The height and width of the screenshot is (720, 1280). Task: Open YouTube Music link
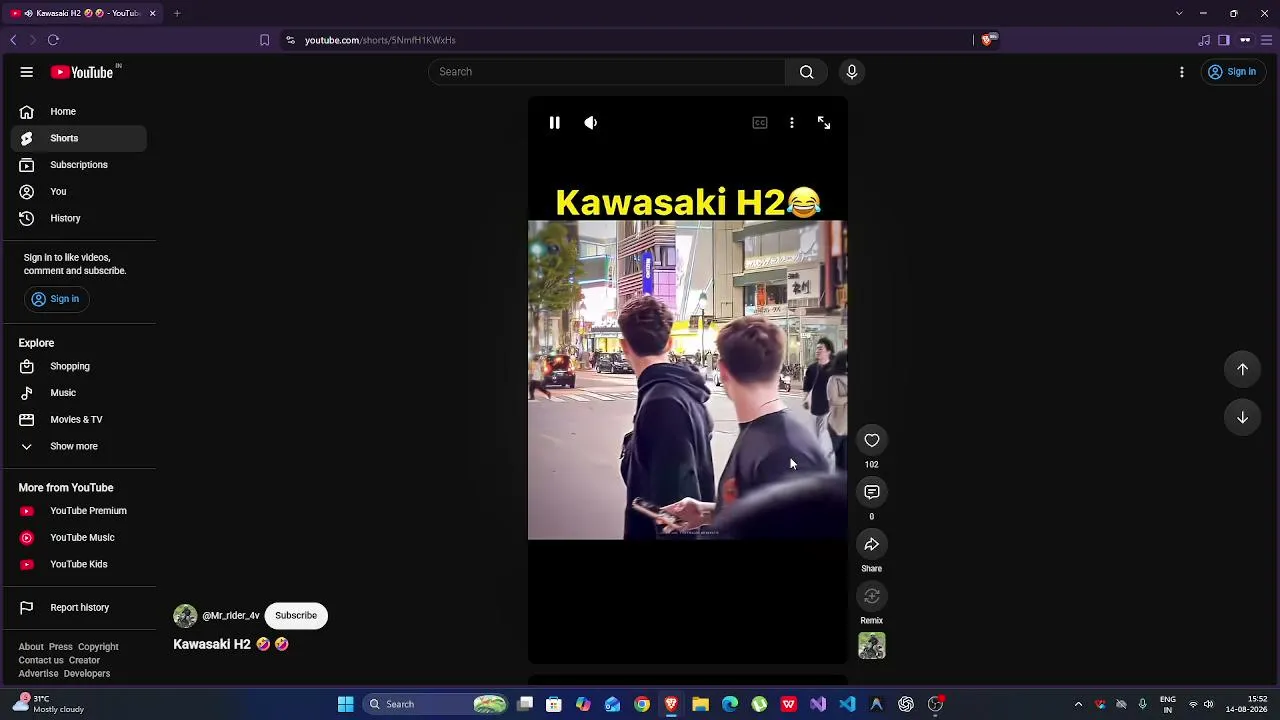pos(78,538)
